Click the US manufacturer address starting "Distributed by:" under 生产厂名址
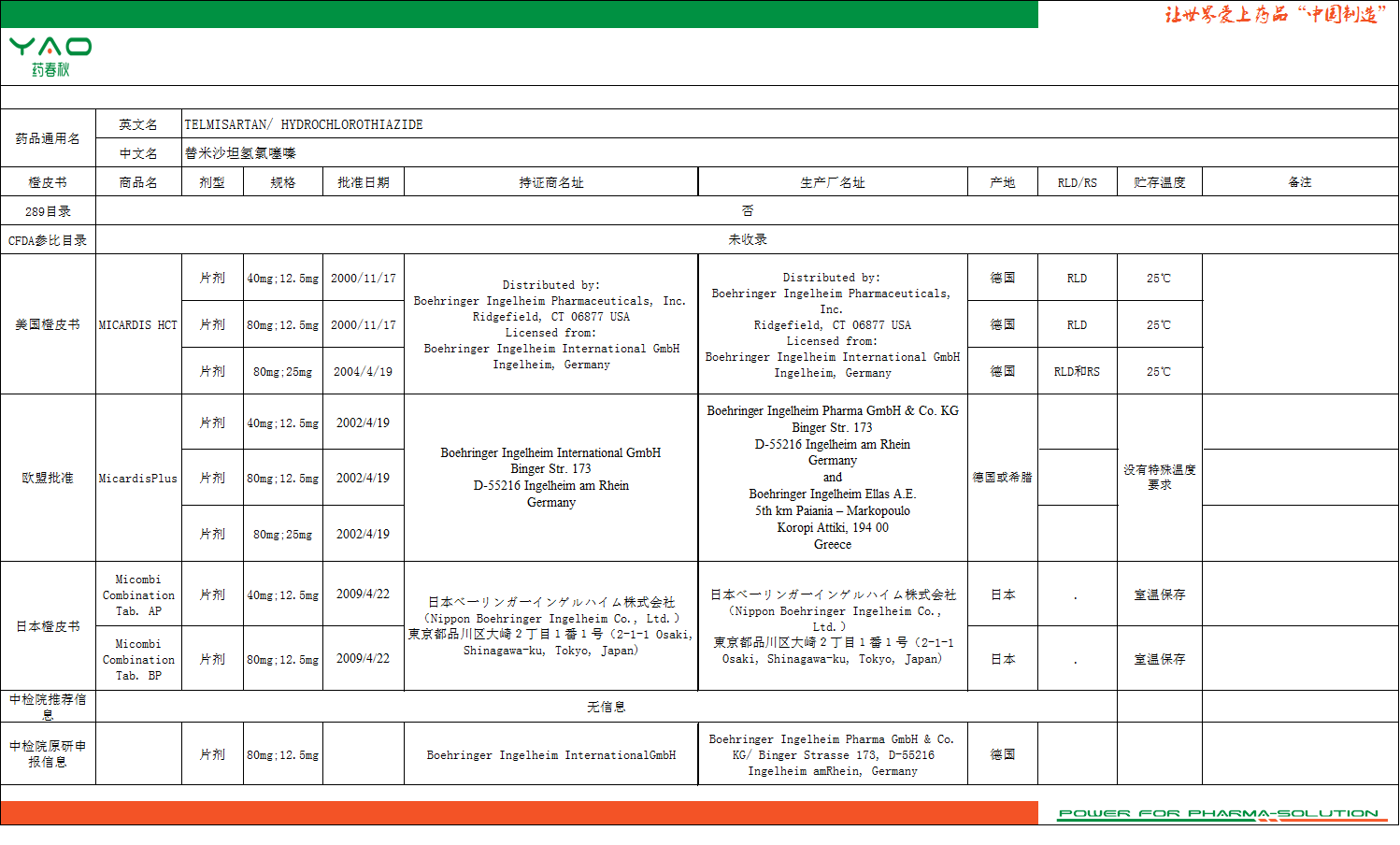1400x845 pixels. (x=833, y=324)
